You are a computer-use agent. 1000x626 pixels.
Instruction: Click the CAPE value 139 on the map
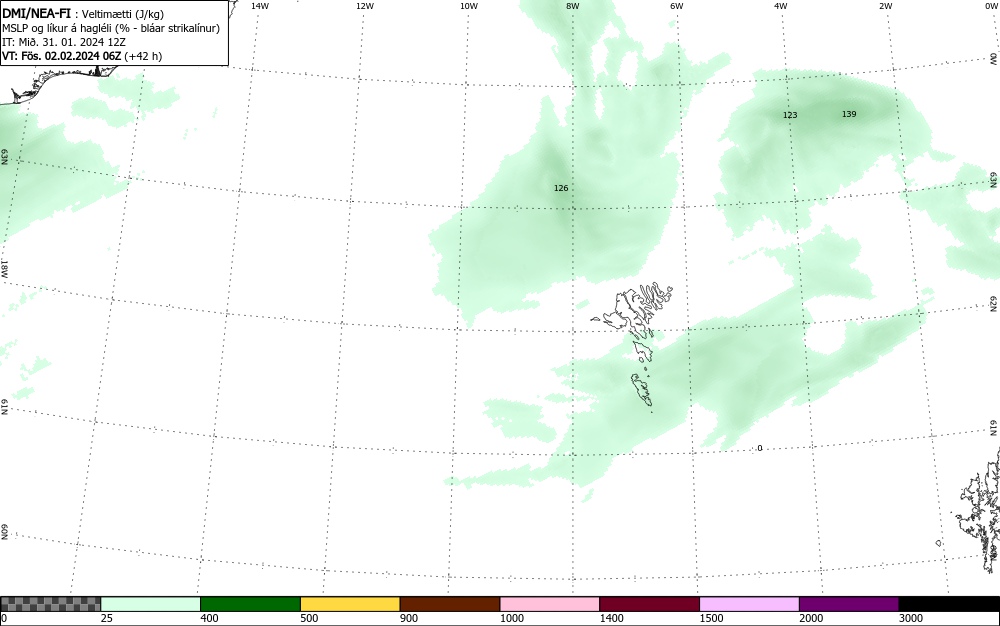[849, 114]
